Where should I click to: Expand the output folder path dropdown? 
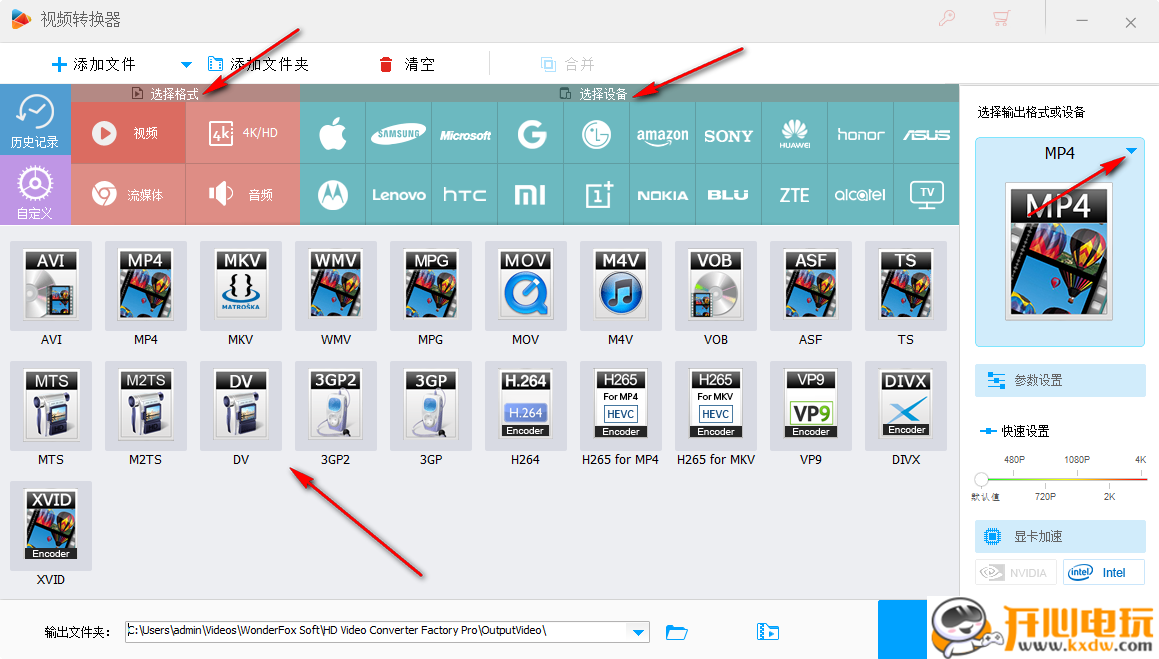tap(638, 632)
